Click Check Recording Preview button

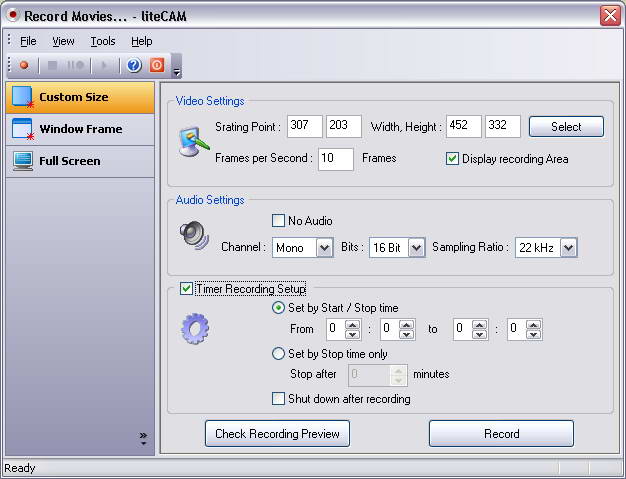pos(277,433)
